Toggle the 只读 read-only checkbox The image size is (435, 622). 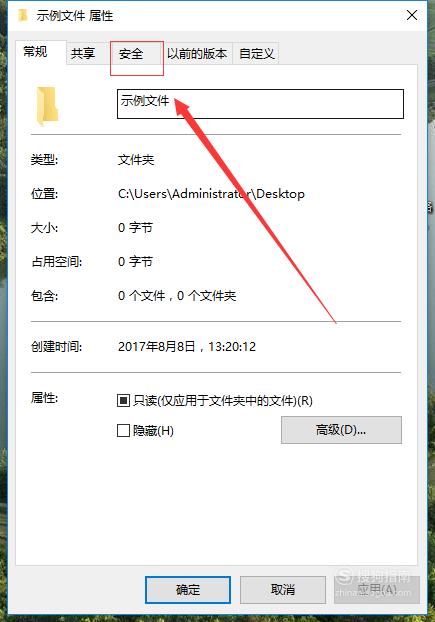(x=123, y=401)
